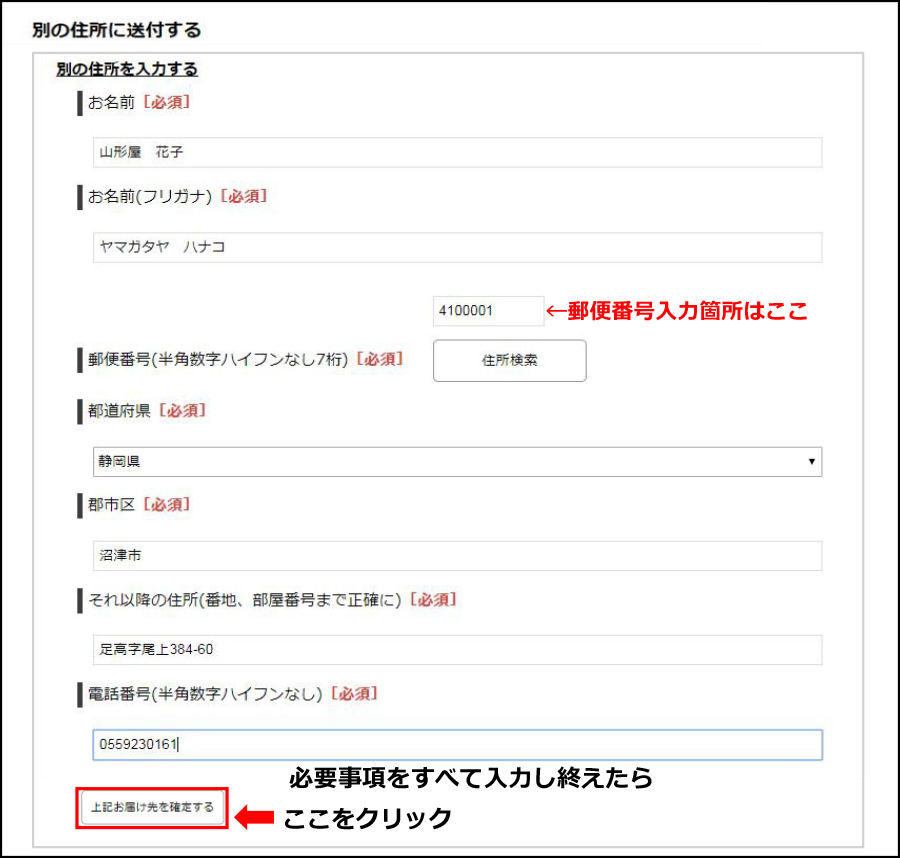Click the 電話番号(半角数字ハイフンなし) label
This screenshot has width=900, height=858.
[205, 694]
